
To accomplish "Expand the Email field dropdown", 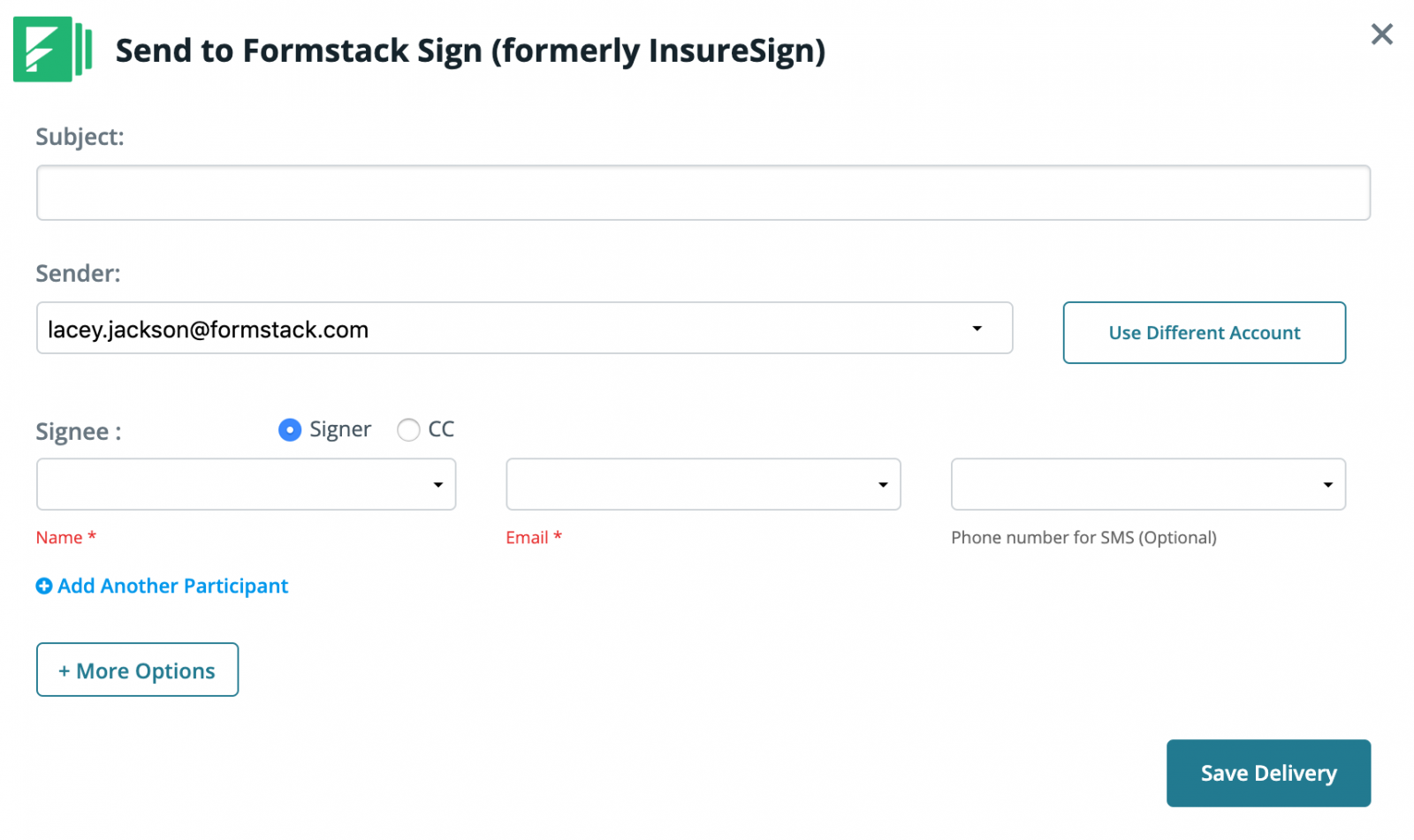I will [883, 484].
